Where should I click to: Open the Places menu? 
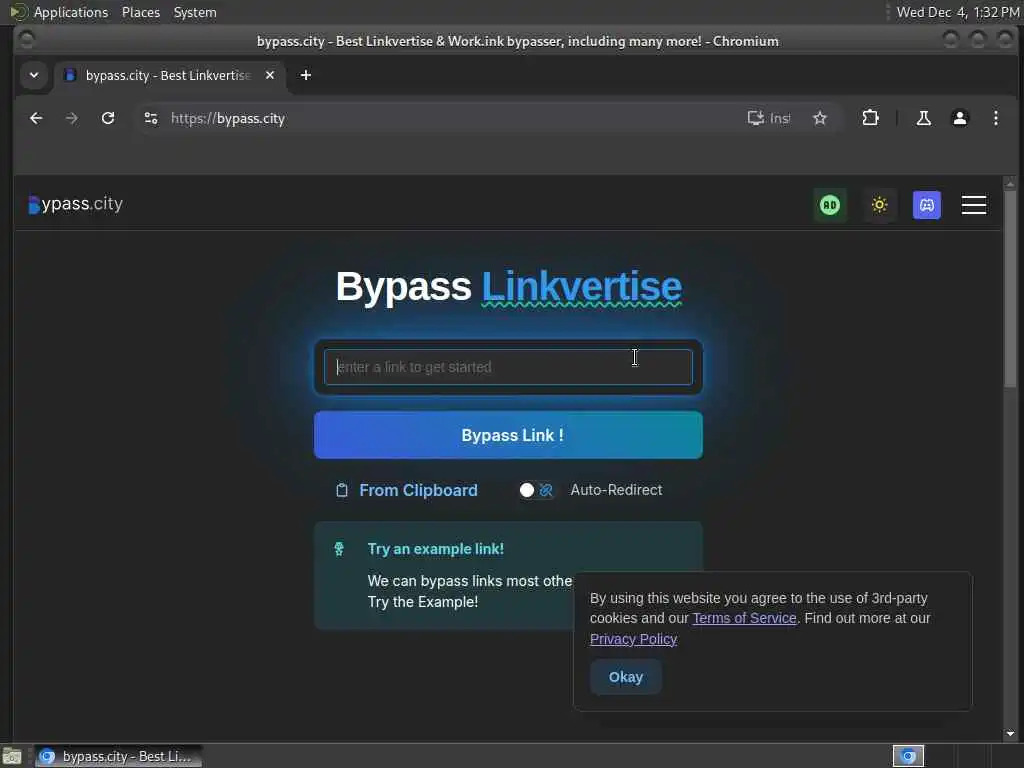pyautogui.click(x=140, y=12)
